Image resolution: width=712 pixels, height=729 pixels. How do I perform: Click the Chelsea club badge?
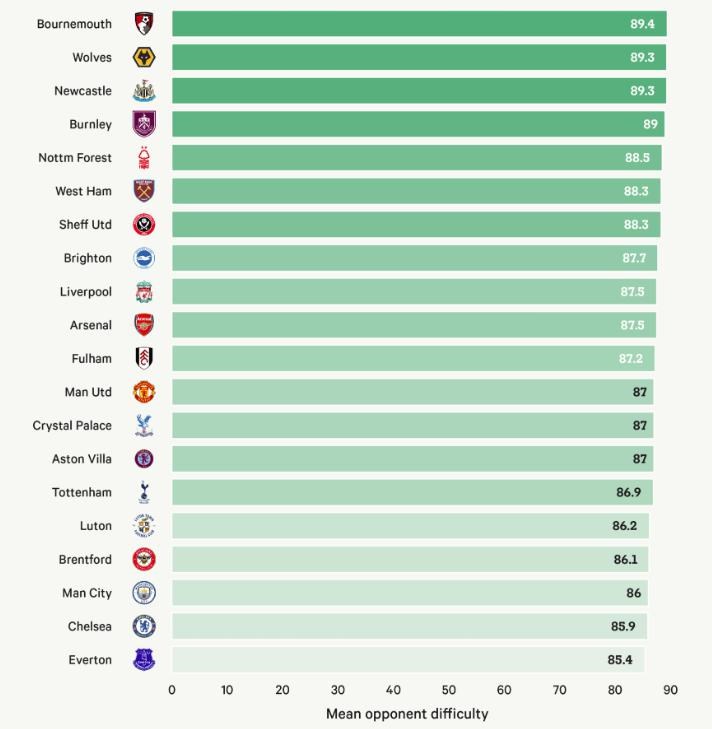click(144, 627)
